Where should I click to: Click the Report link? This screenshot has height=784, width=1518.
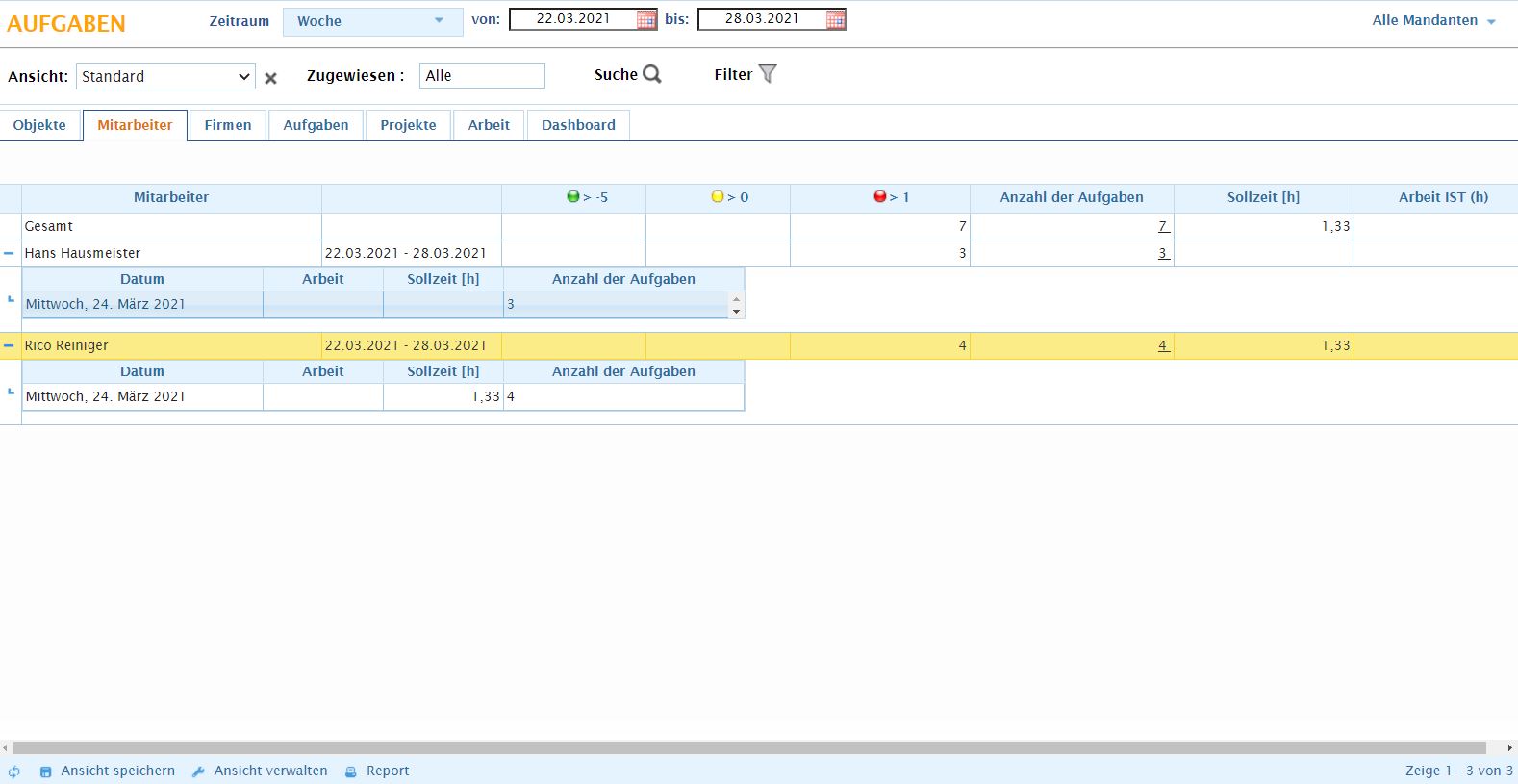(x=388, y=771)
